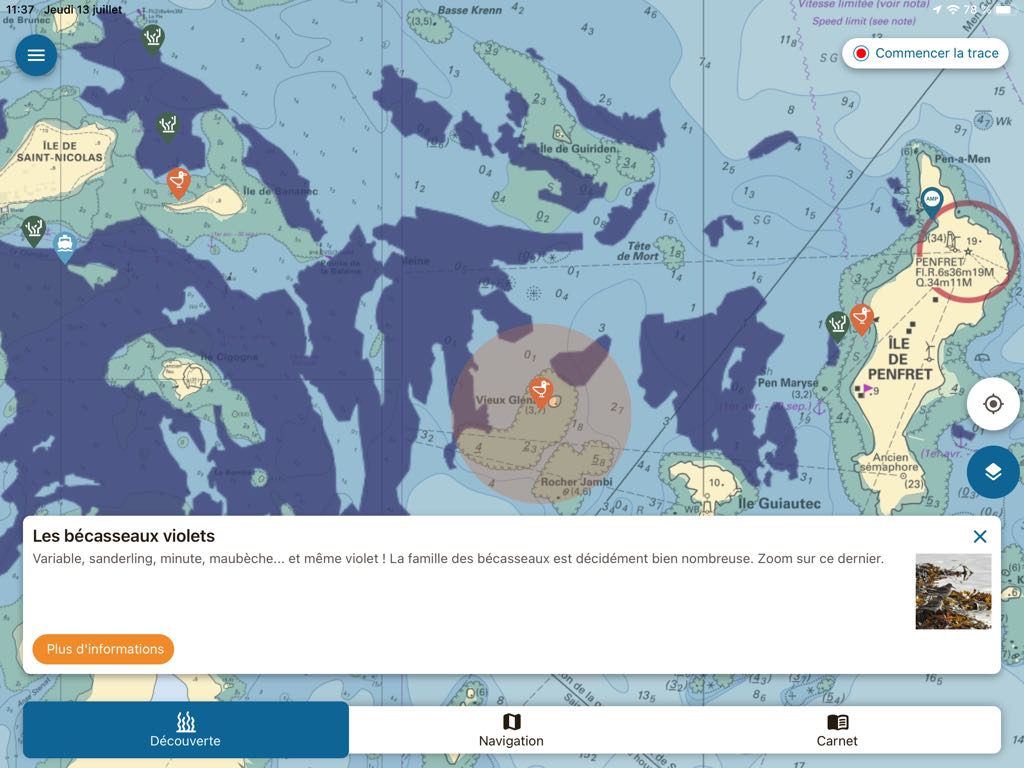Select the seaweed marker left of the ferry pin
1024x768 pixels.
[x=34, y=230]
